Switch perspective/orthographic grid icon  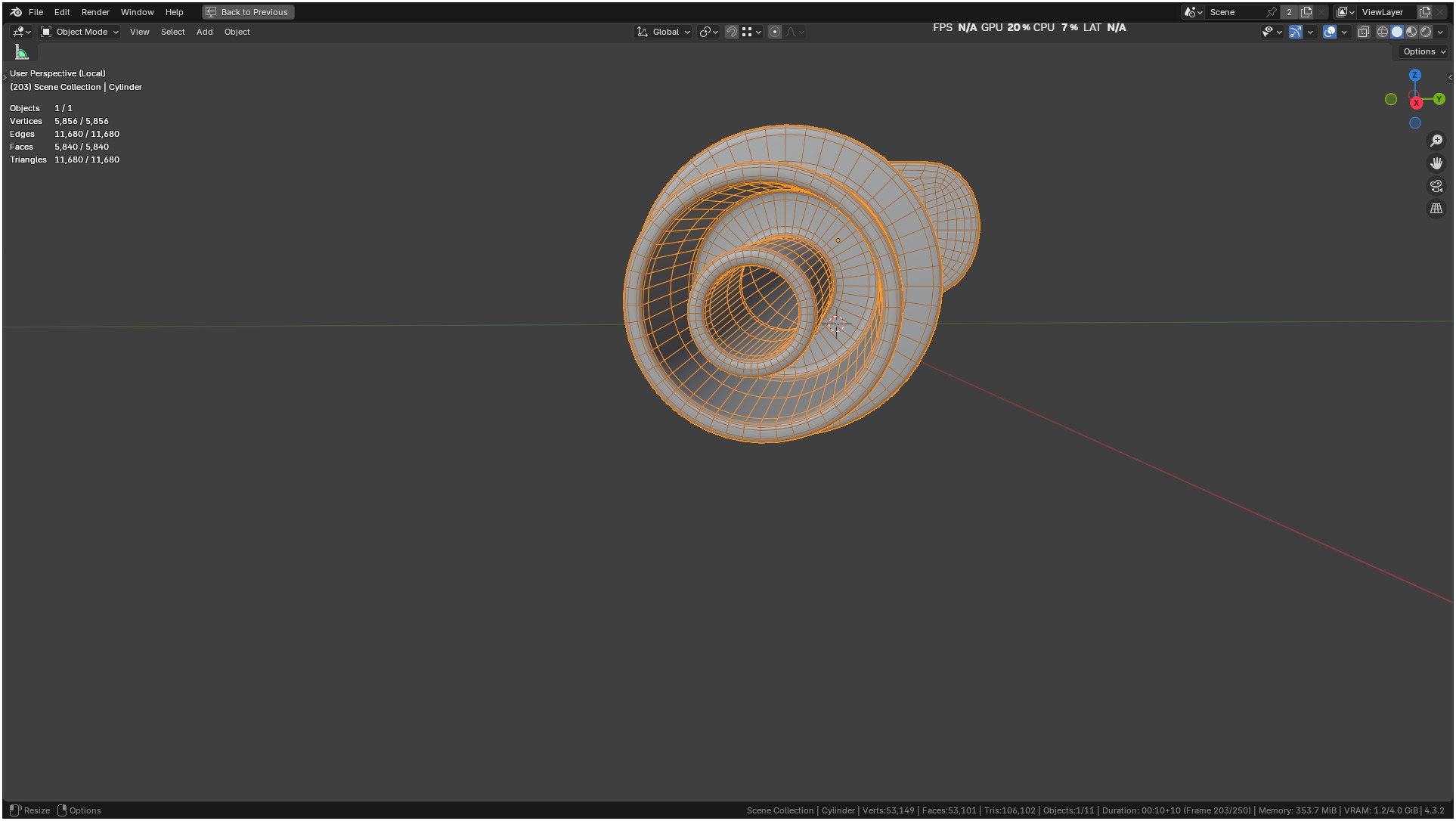tap(1436, 209)
